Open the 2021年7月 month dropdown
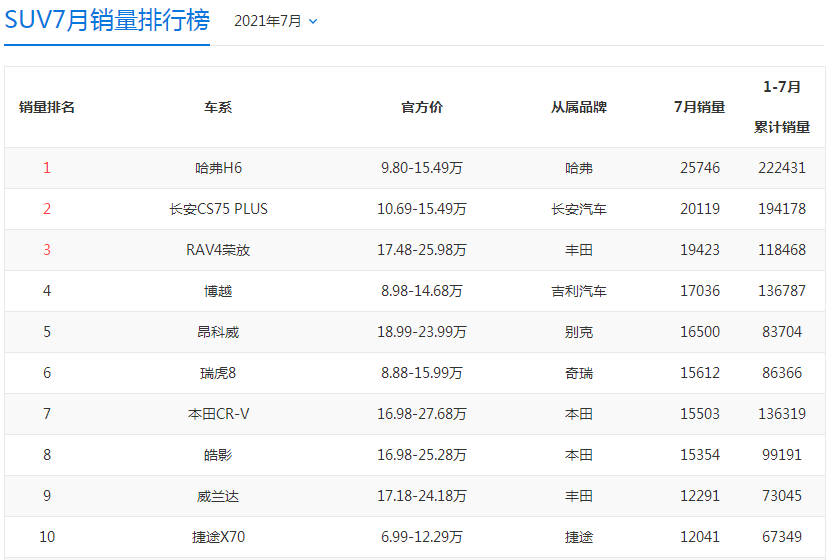This screenshot has height=560, width=826. [268, 21]
